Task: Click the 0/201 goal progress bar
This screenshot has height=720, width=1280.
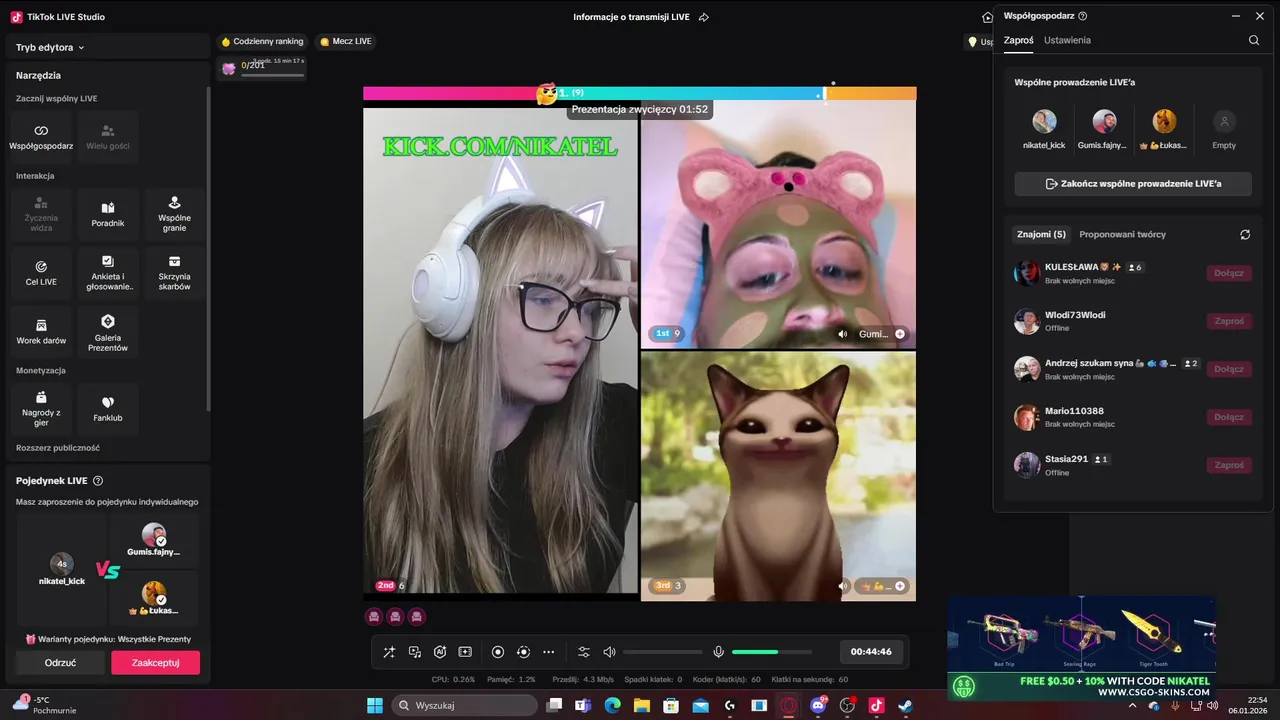Action: (x=272, y=75)
